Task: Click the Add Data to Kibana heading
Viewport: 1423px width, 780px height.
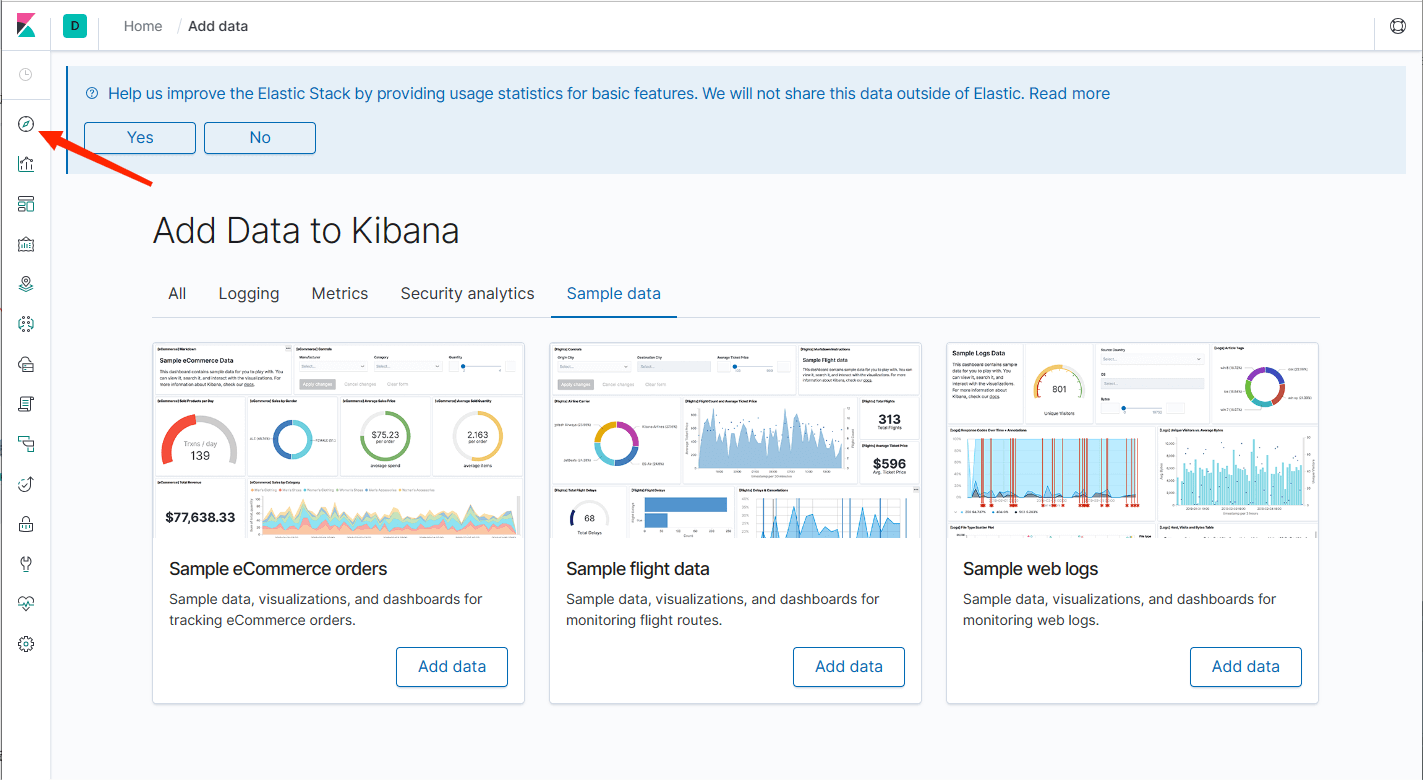Action: click(x=306, y=231)
